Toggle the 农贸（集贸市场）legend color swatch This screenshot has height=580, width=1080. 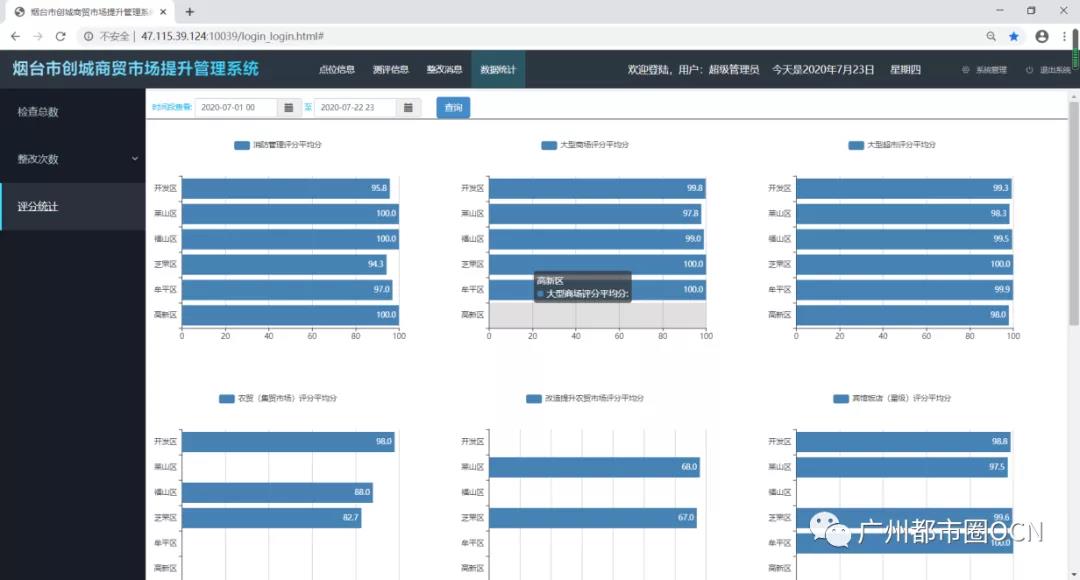click(226, 399)
